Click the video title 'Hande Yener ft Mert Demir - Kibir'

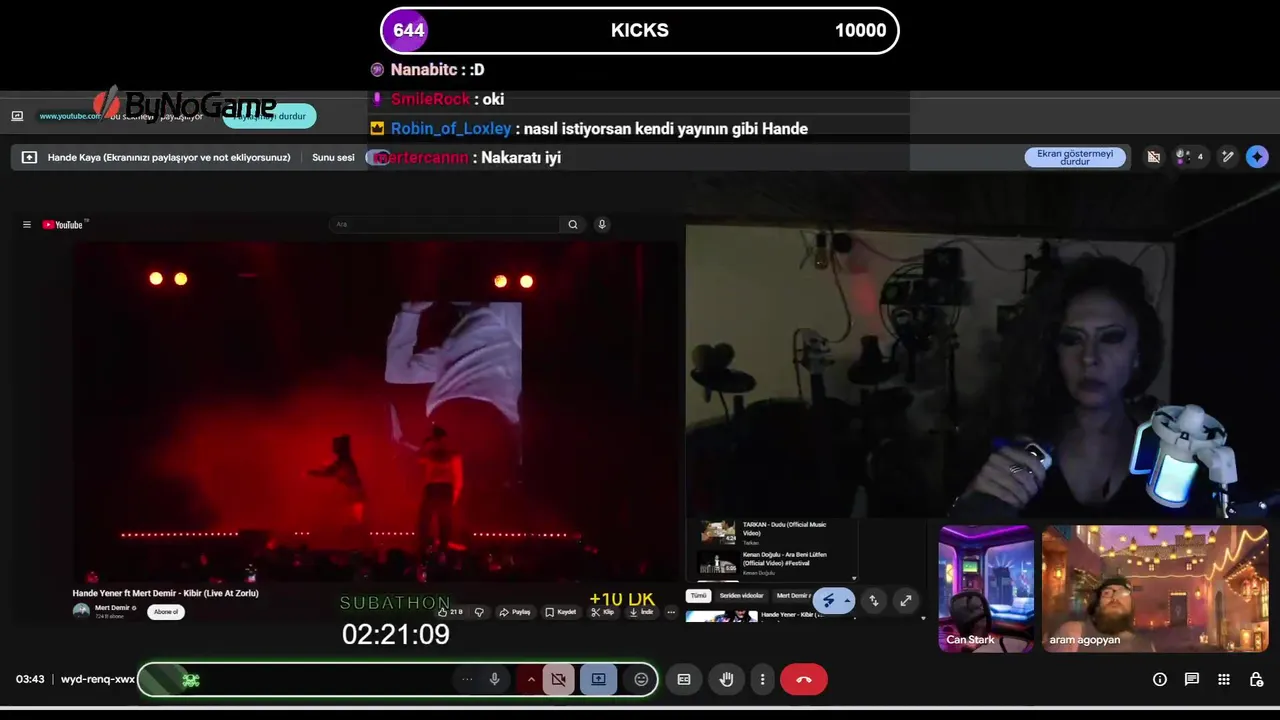166,593
